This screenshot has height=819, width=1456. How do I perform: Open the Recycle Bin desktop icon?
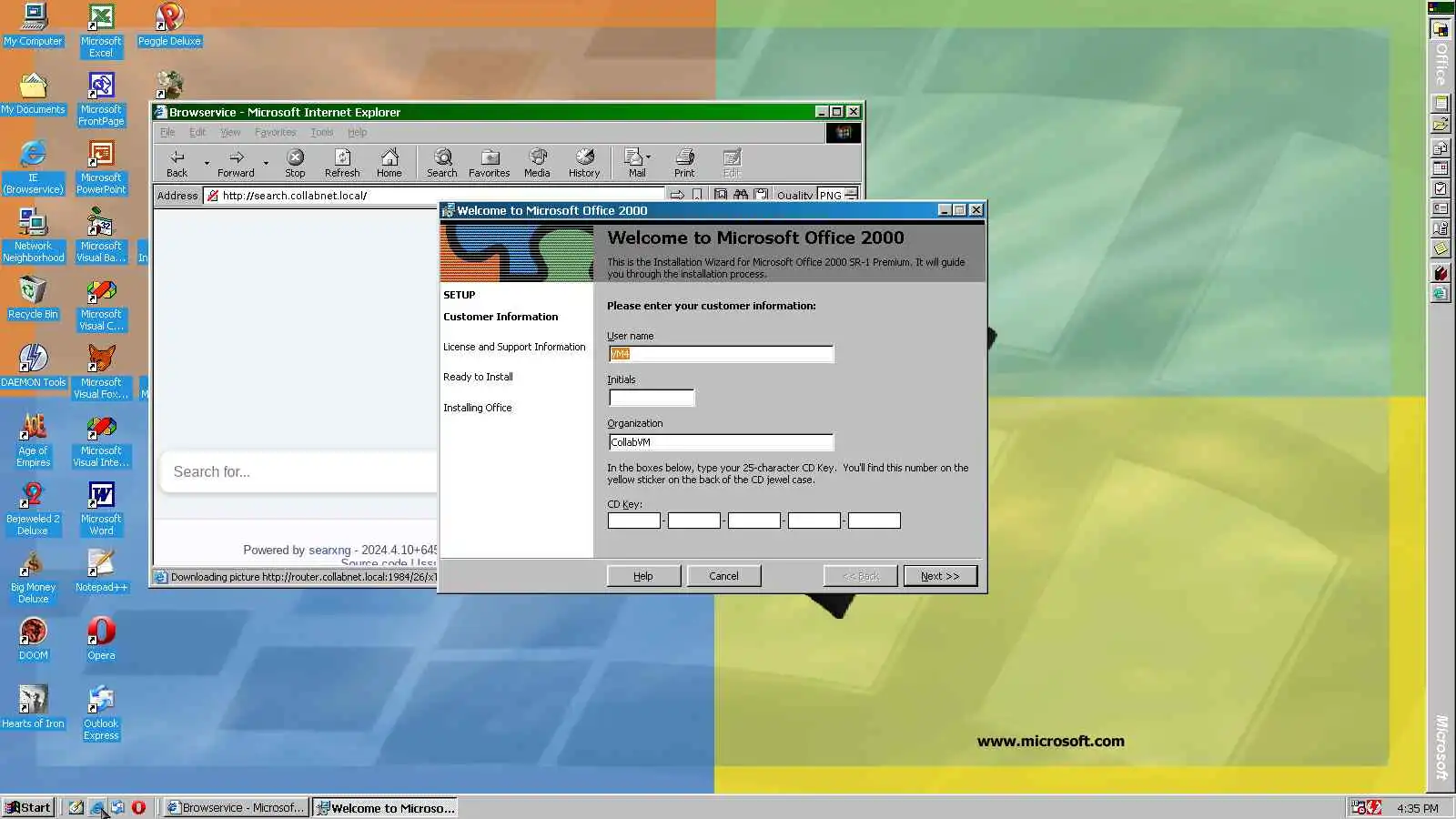(34, 298)
